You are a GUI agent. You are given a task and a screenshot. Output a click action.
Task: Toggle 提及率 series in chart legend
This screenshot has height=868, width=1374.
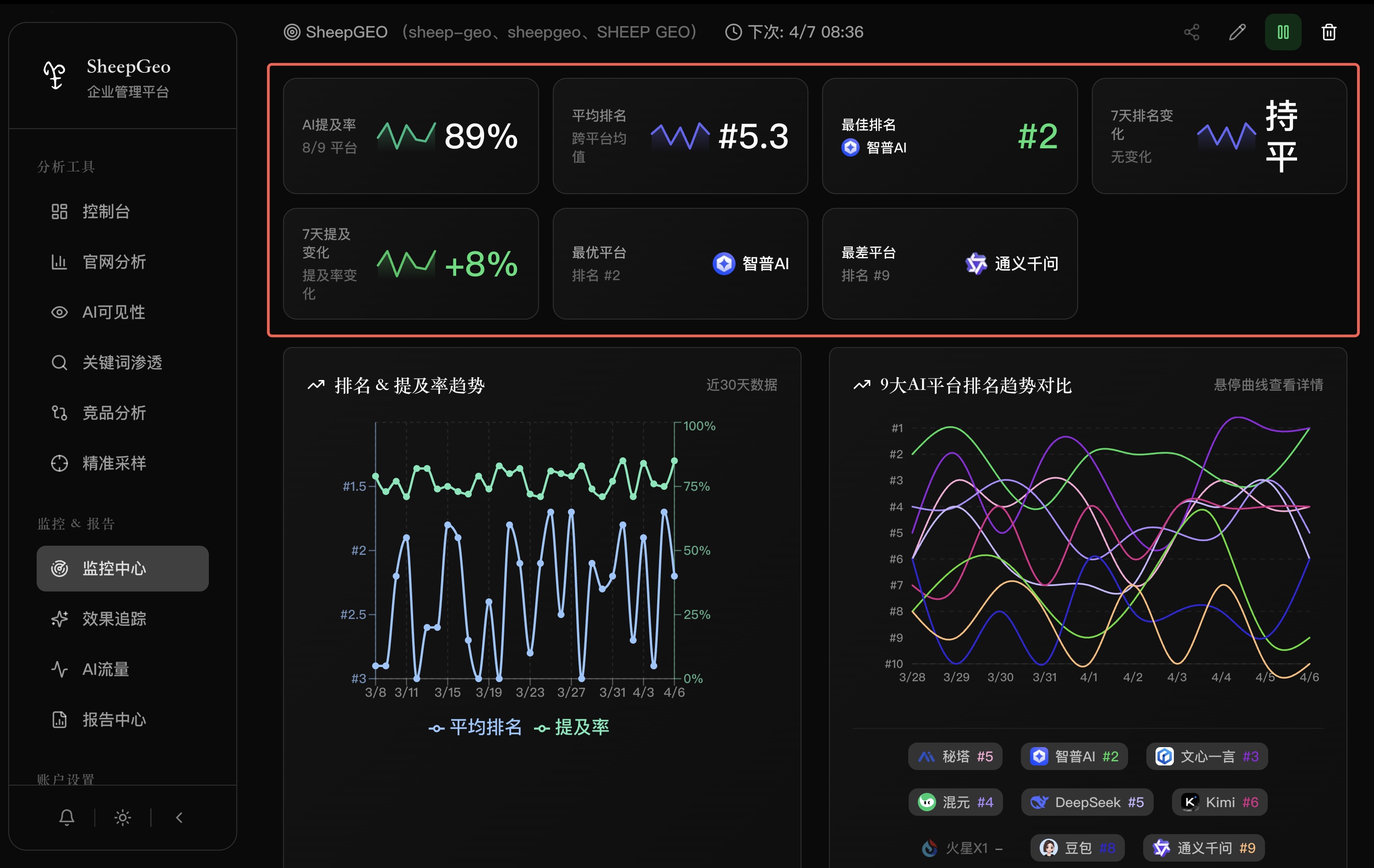(x=572, y=727)
